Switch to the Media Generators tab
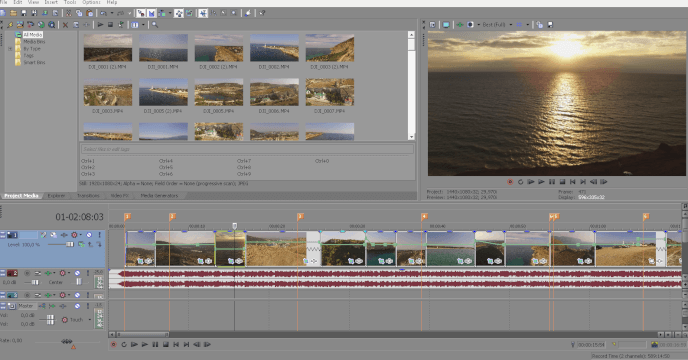The width and height of the screenshot is (688, 360). point(159,196)
